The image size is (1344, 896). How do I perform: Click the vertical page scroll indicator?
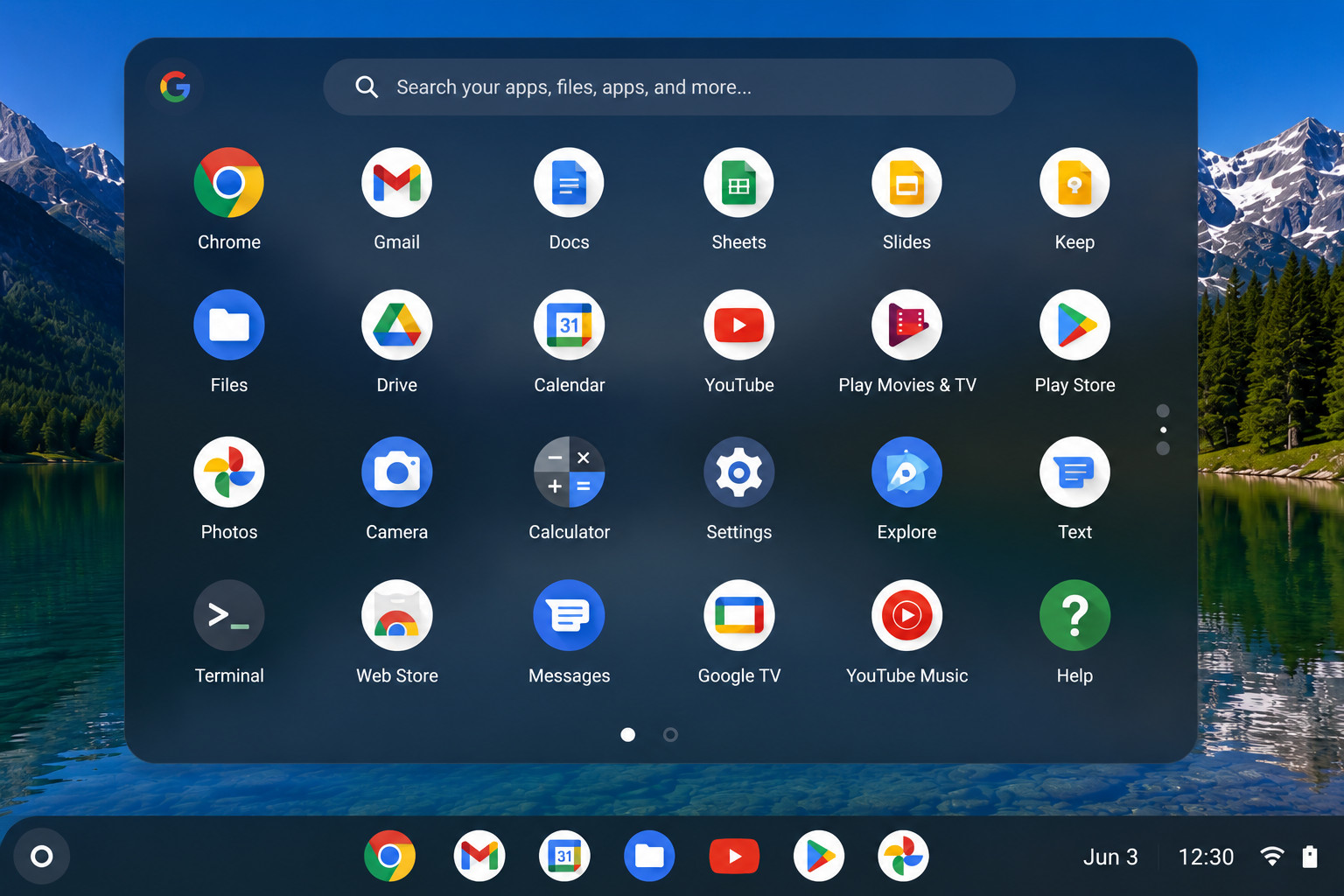1163,430
